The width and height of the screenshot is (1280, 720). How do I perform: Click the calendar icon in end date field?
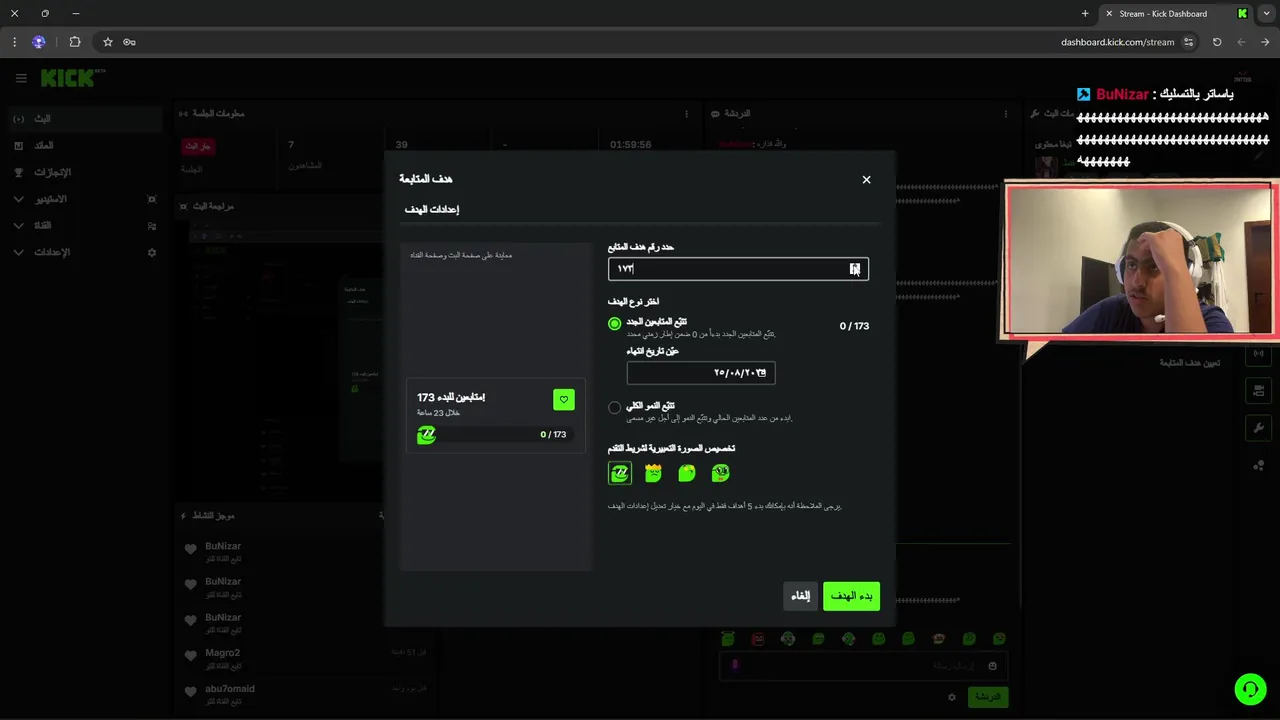[762, 373]
